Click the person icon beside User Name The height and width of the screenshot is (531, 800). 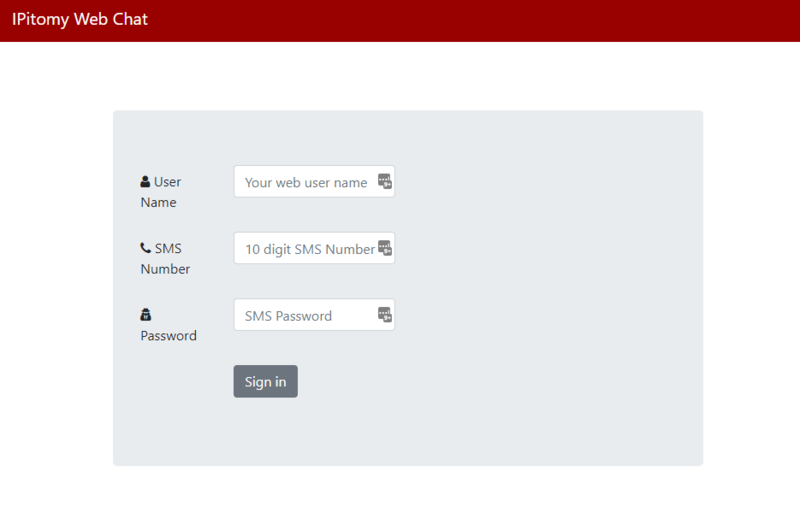tap(145, 182)
